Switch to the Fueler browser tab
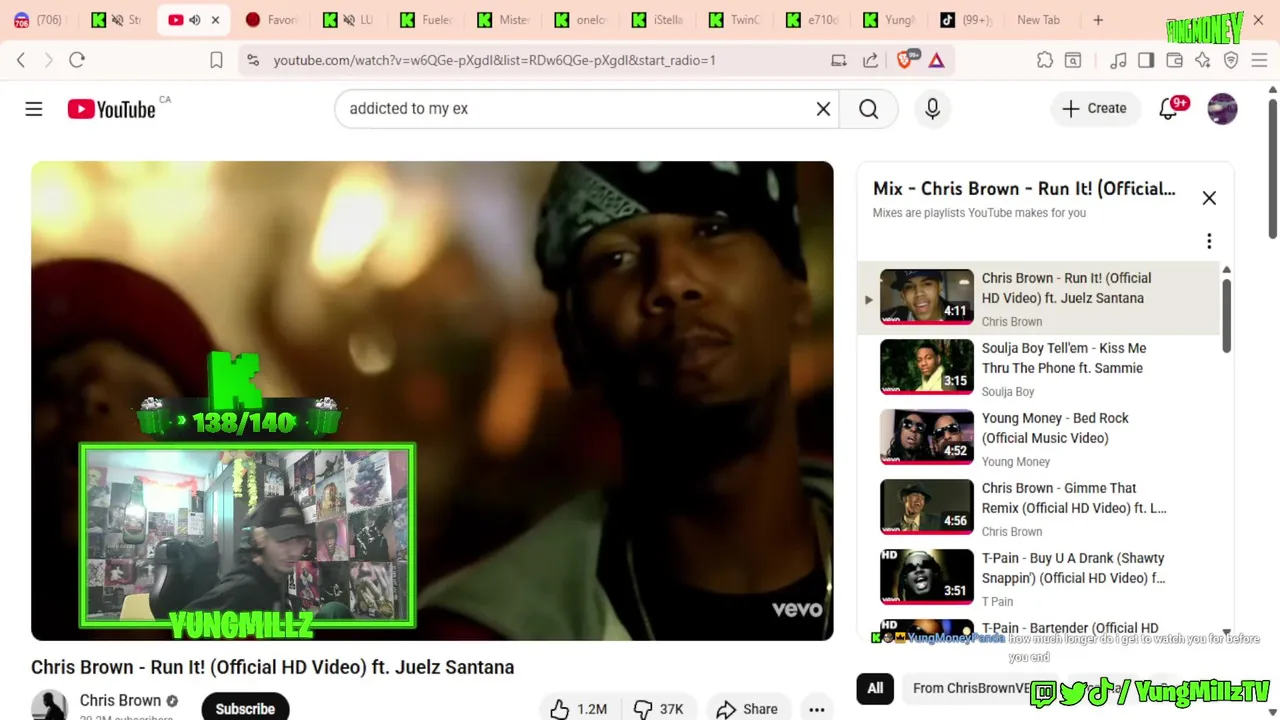Image resolution: width=1280 pixels, height=720 pixels. pos(426,20)
